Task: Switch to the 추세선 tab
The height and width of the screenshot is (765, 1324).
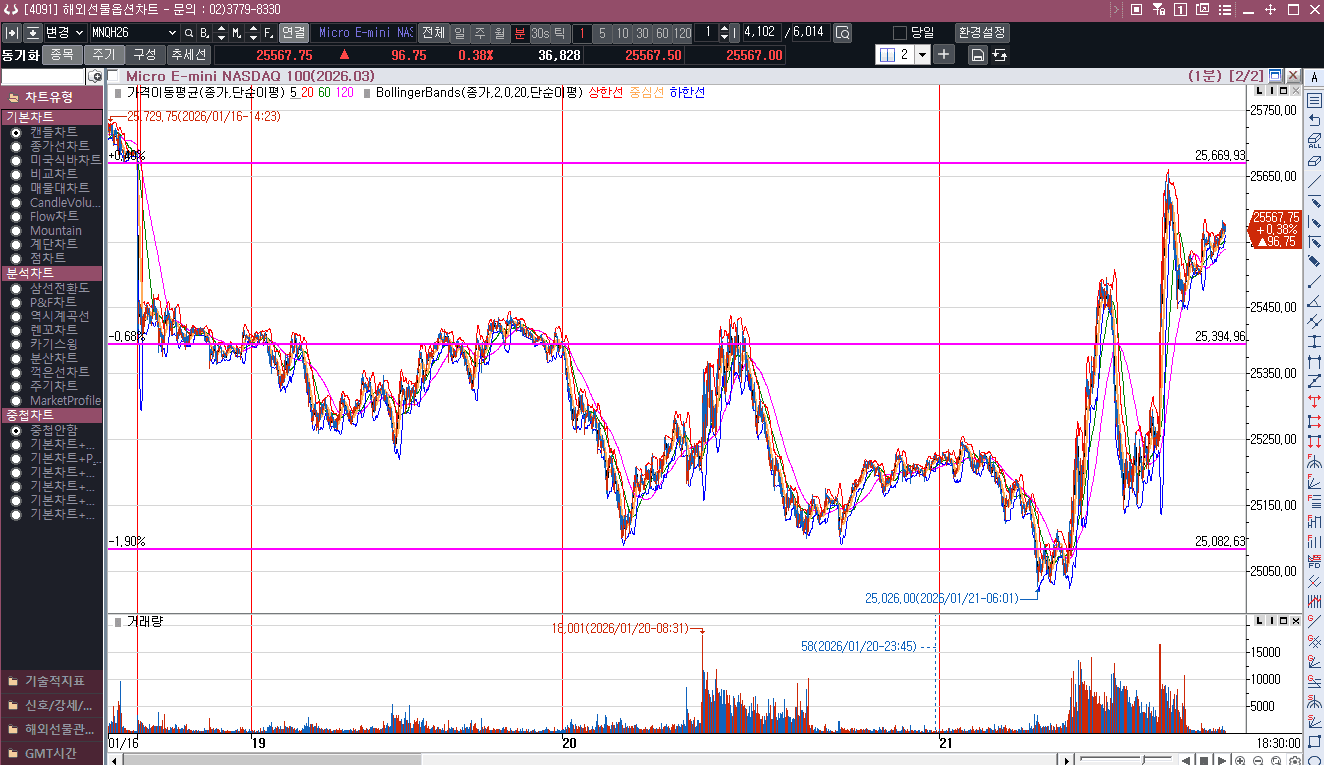Action: (x=188, y=55)
